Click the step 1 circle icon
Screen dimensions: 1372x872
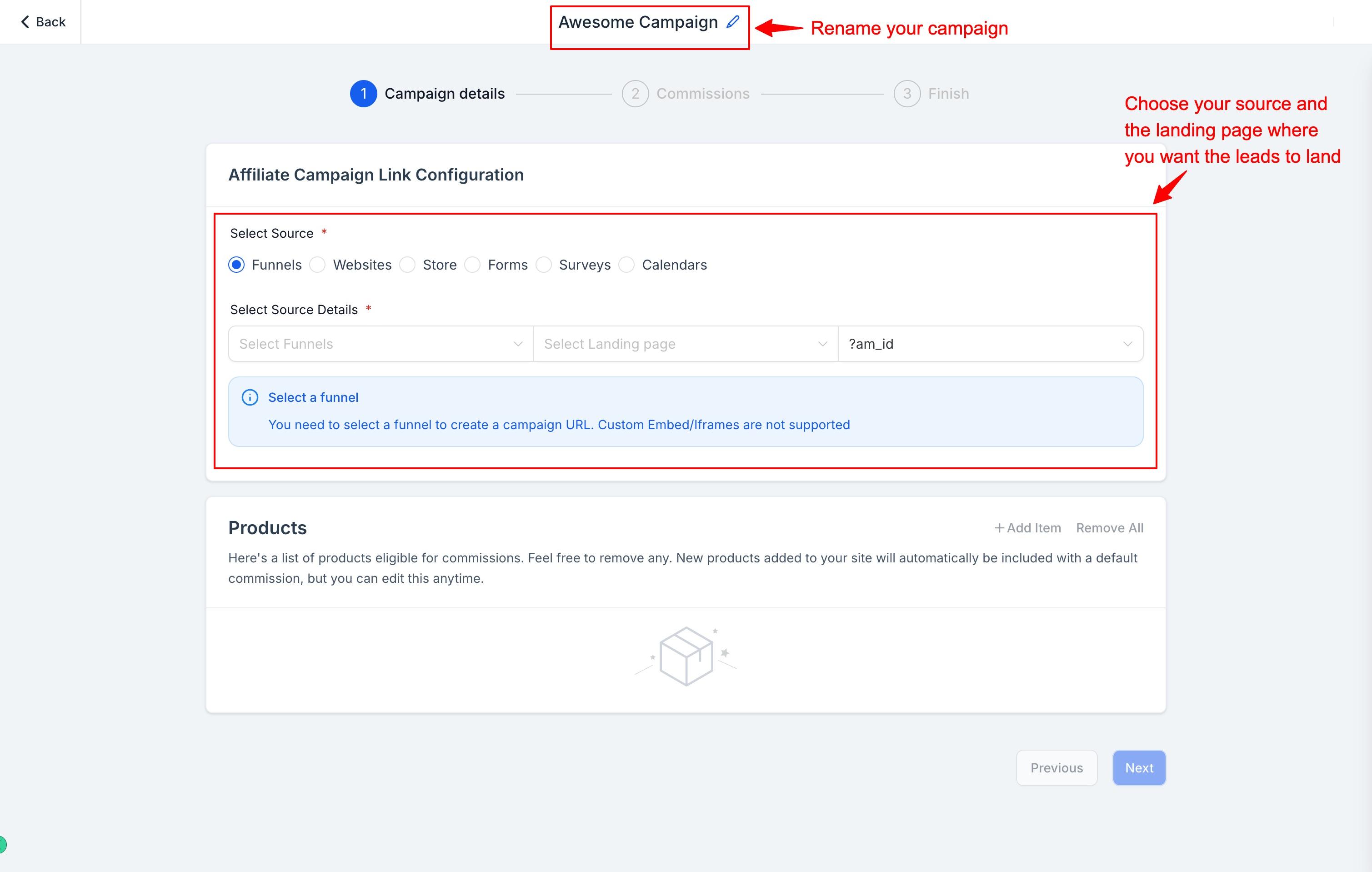(x=363, y=94)
